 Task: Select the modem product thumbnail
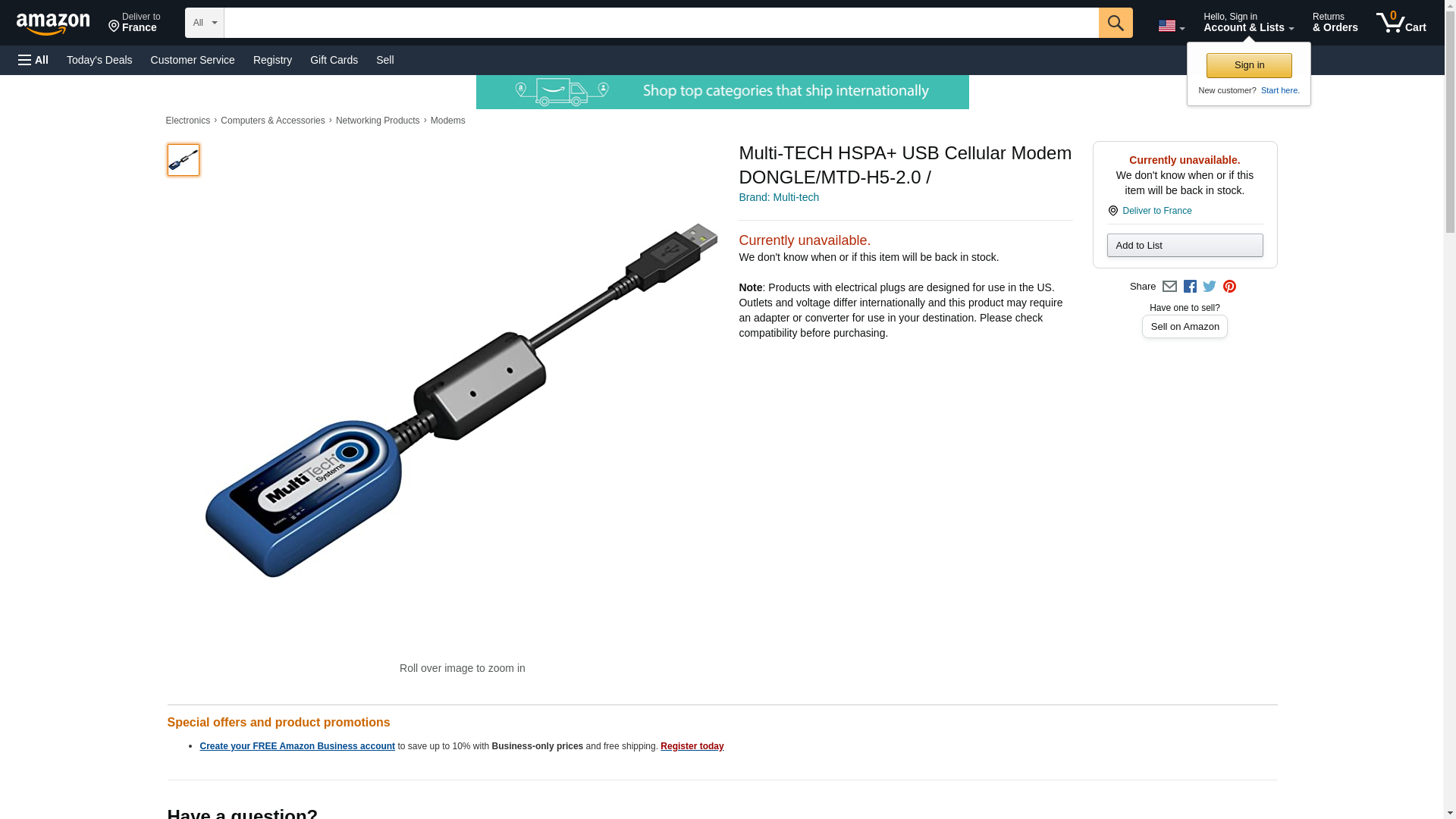184,160
